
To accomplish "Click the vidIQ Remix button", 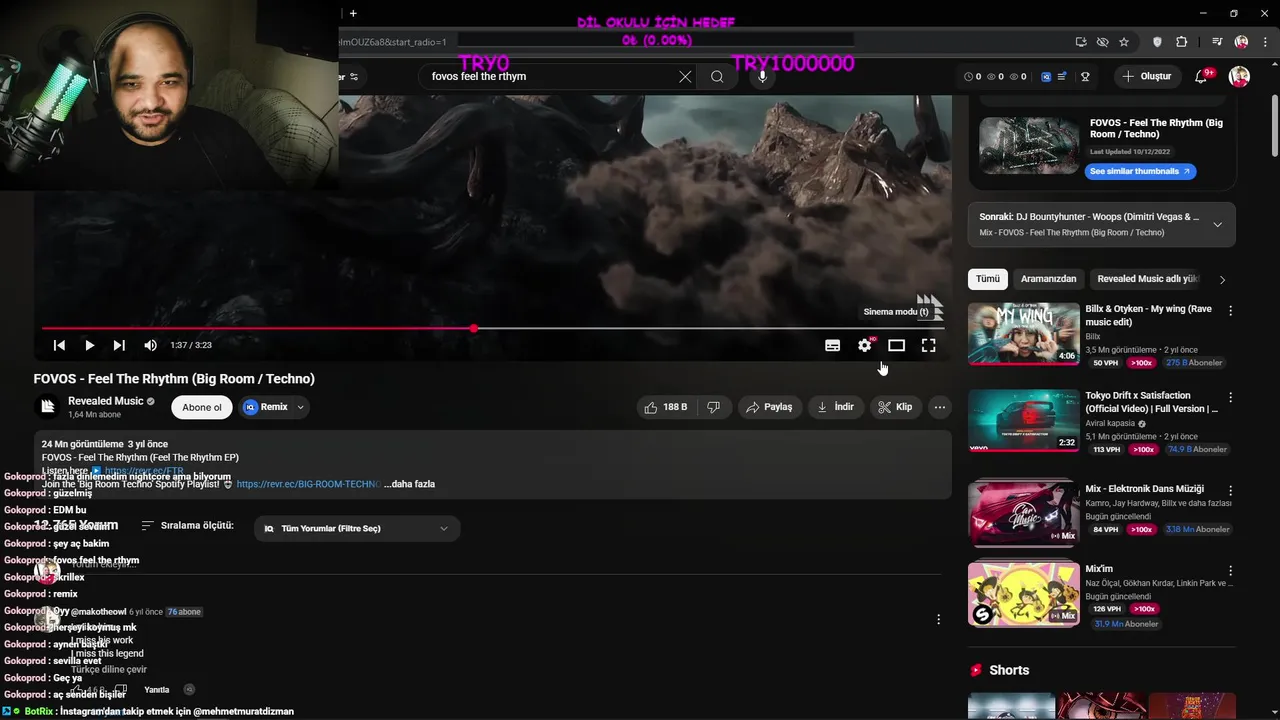I will click(265, 407).
